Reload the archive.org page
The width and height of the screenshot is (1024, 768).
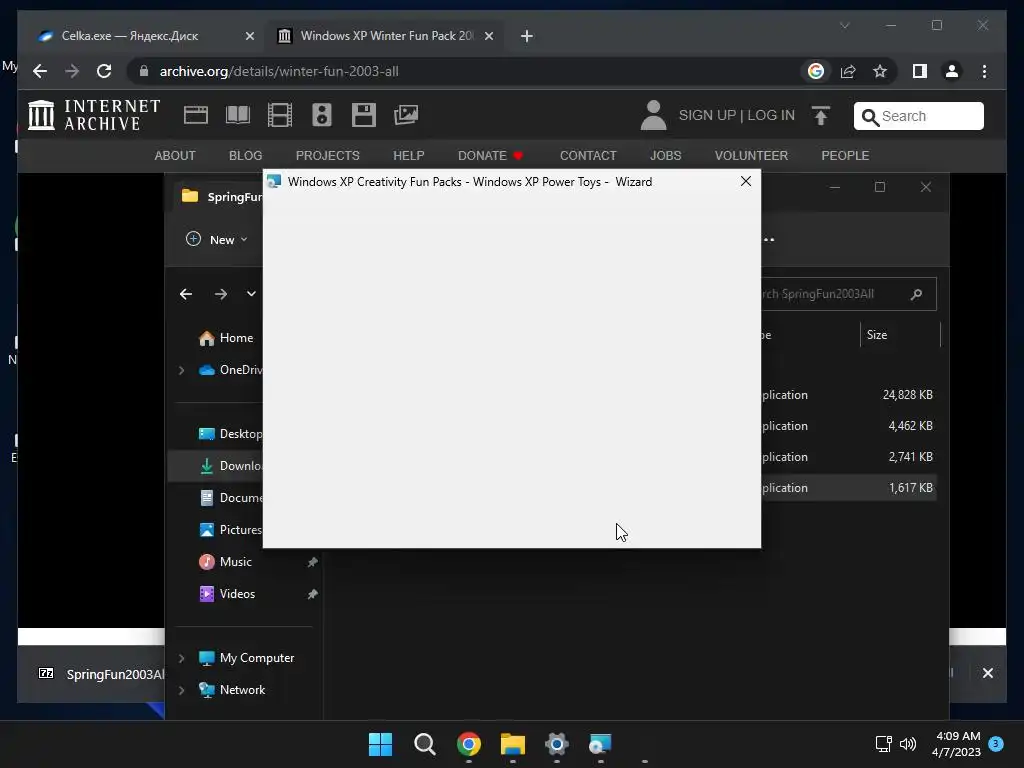tap(104, 71)
